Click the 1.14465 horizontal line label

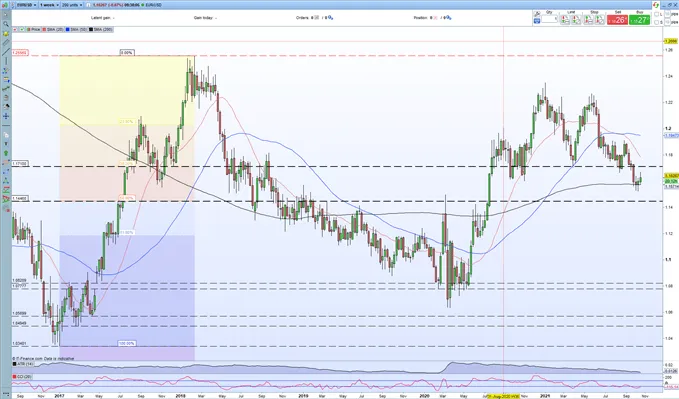pos(20,198)
